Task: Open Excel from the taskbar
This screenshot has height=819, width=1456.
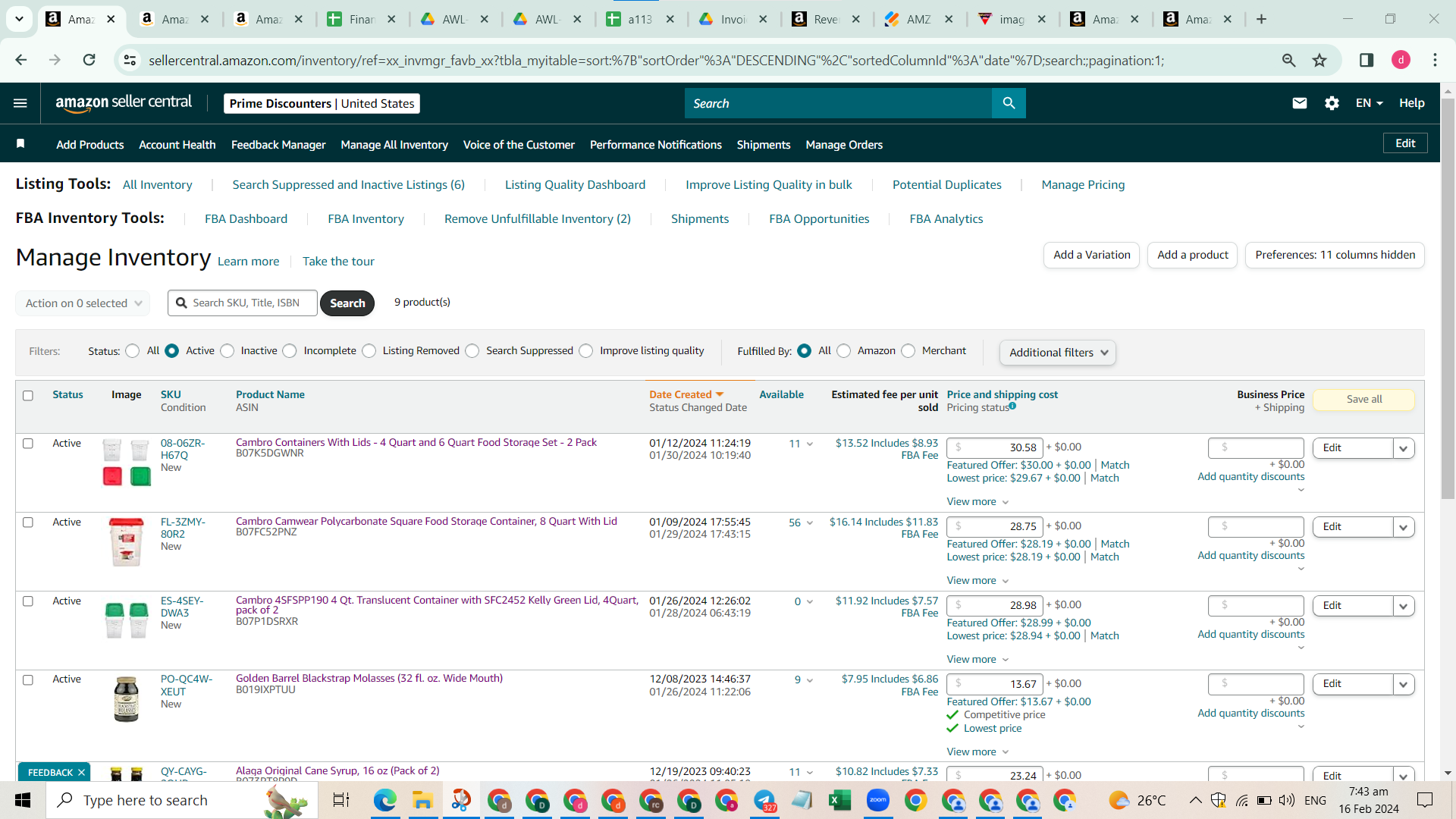Action: tap(839, 800)
